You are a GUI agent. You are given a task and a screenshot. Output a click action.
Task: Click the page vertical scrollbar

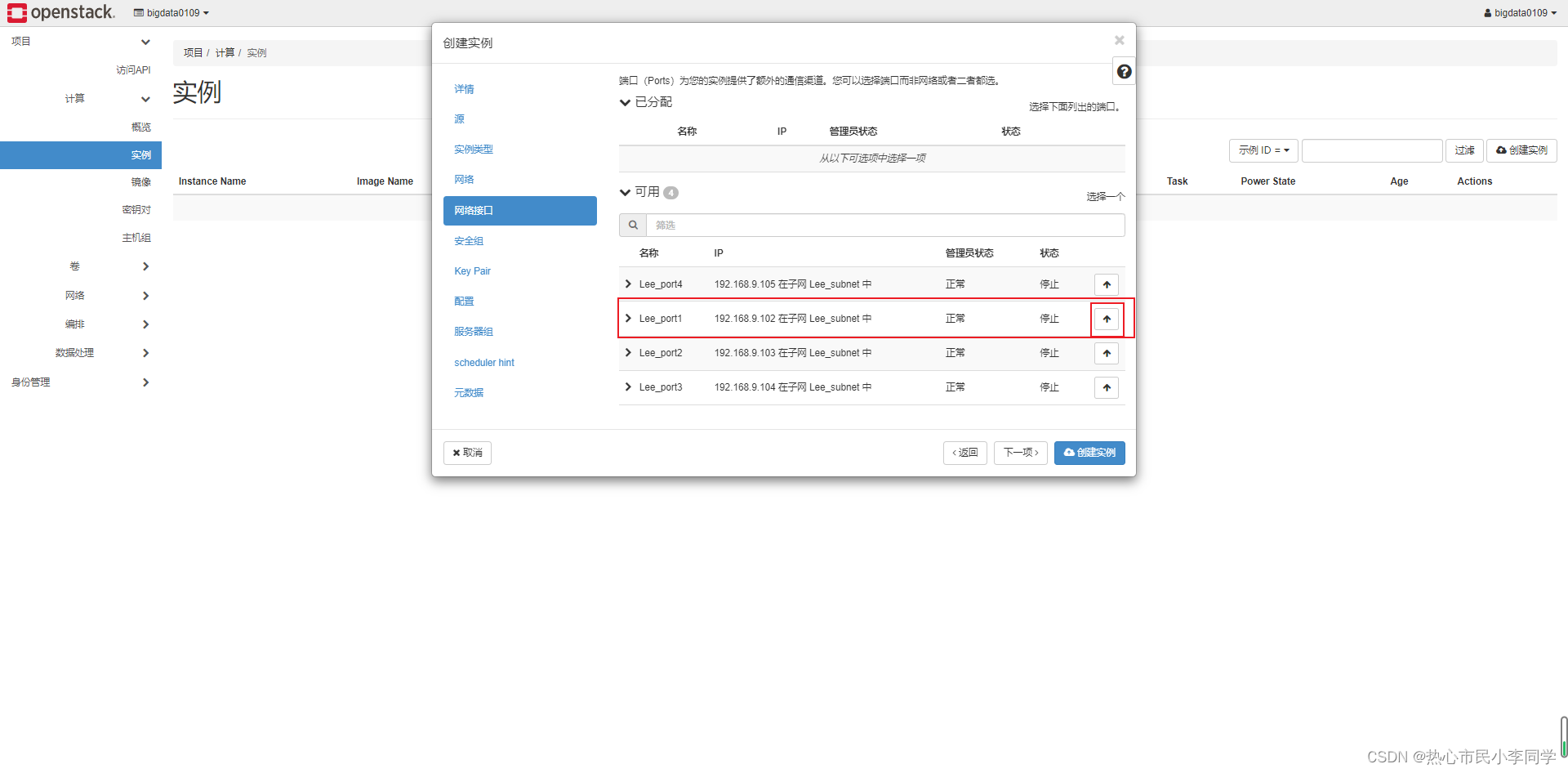click(1563, 737)
